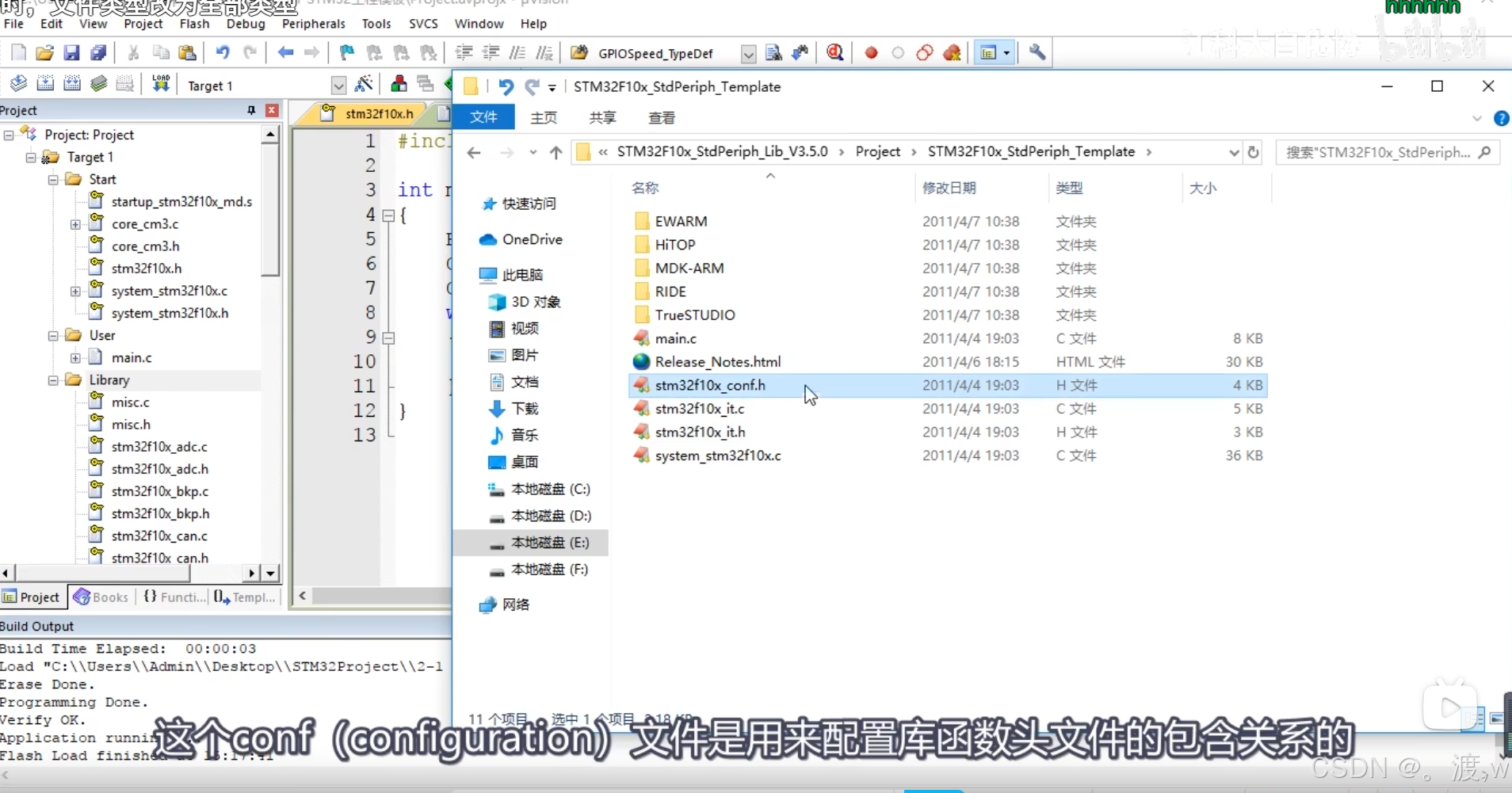The height and width of the screenshot is (793, 1512).
Task: Collapse the Start group in project tree
Action: pyautogui.click(x=53, y=180)
